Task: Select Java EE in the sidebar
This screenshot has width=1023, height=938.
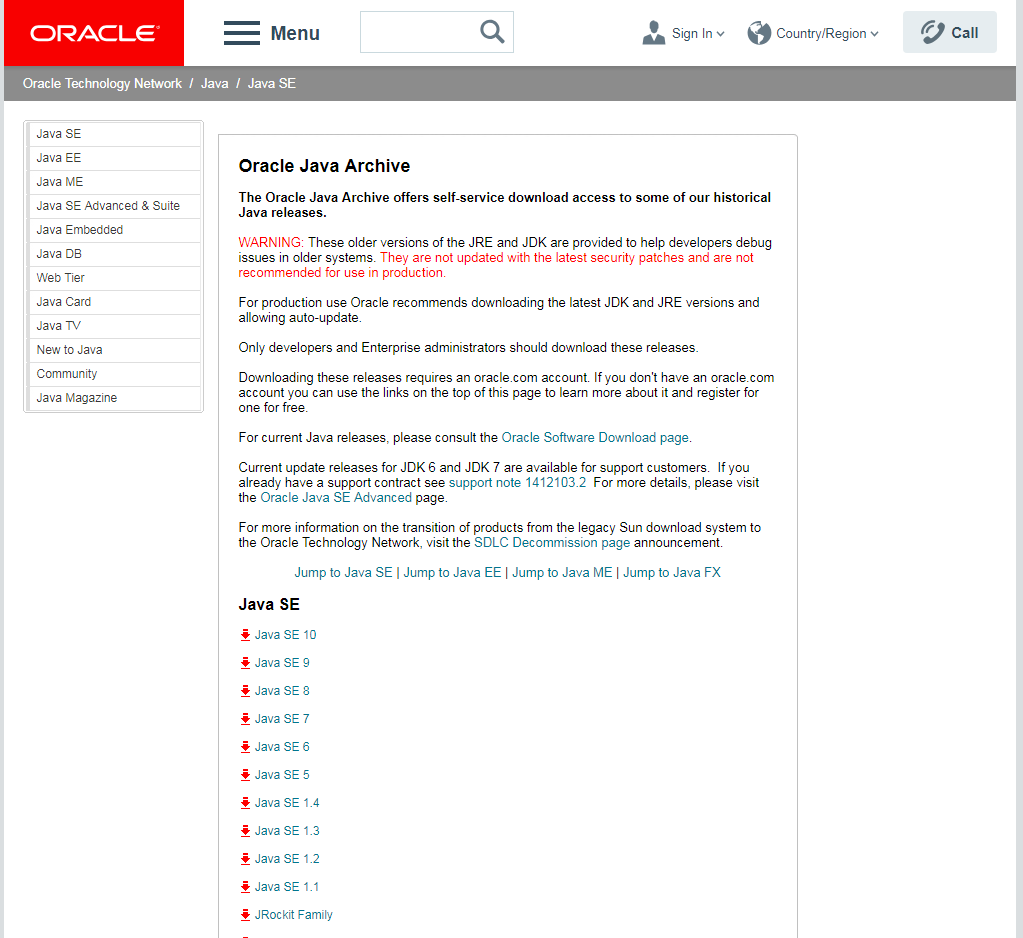Action: click(x=59, y=158)
